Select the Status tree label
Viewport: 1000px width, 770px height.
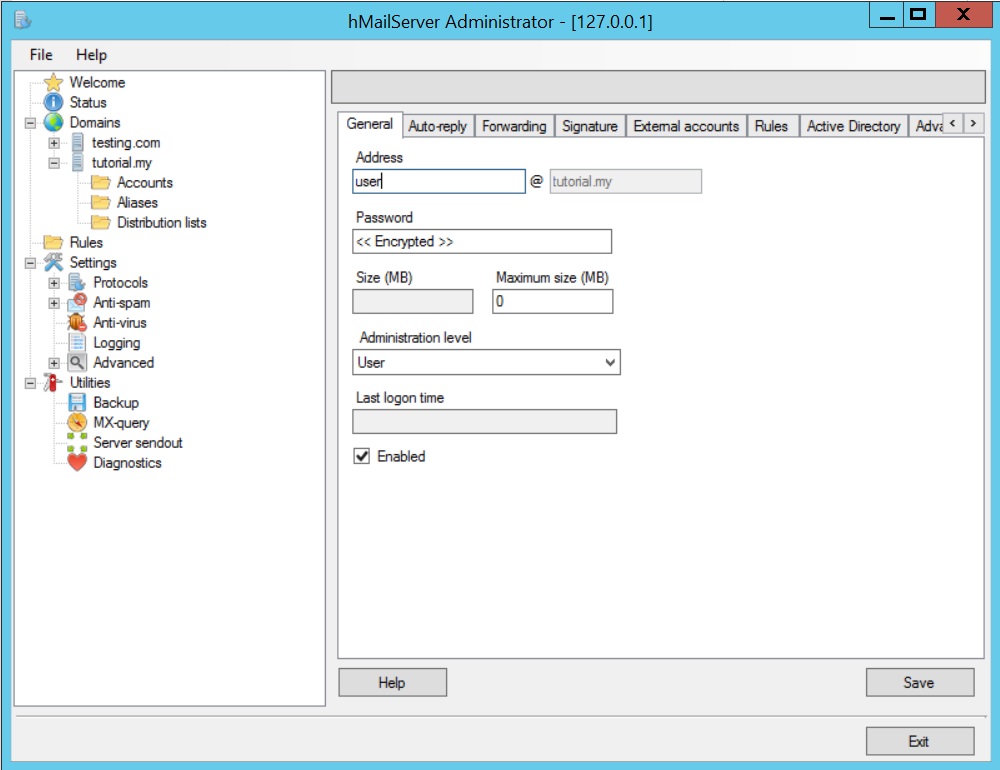(x=88, y=102)
